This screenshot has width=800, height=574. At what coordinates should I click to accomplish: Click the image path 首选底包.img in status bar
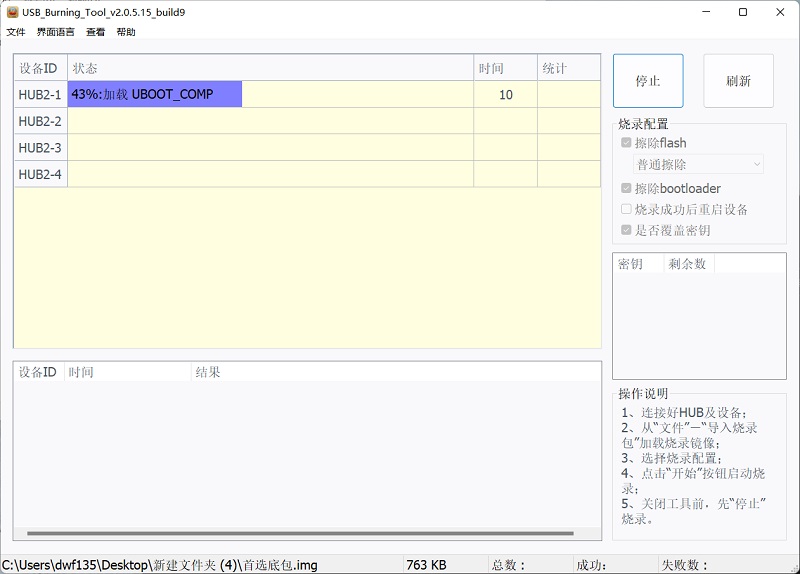pos(160,565)
